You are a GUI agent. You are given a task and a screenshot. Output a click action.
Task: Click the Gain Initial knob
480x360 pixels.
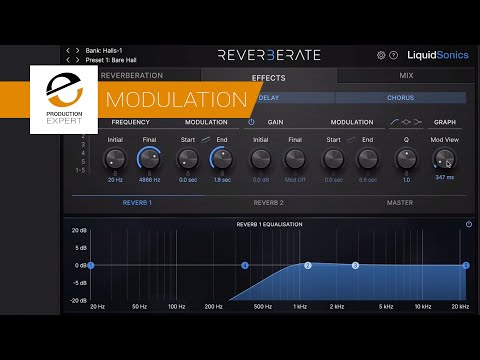261,159
